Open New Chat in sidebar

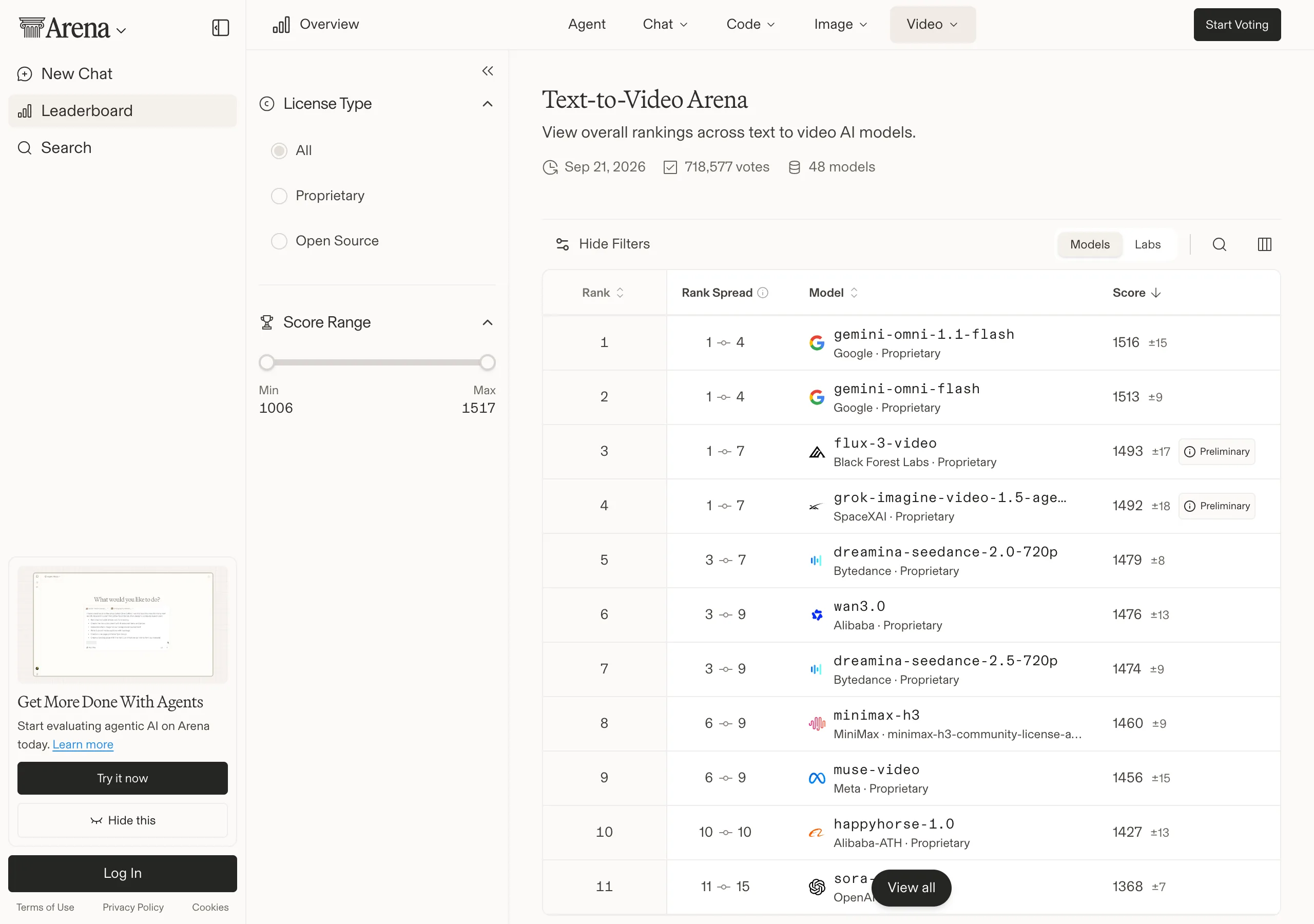pyautogui.click(x=123, y=74)
